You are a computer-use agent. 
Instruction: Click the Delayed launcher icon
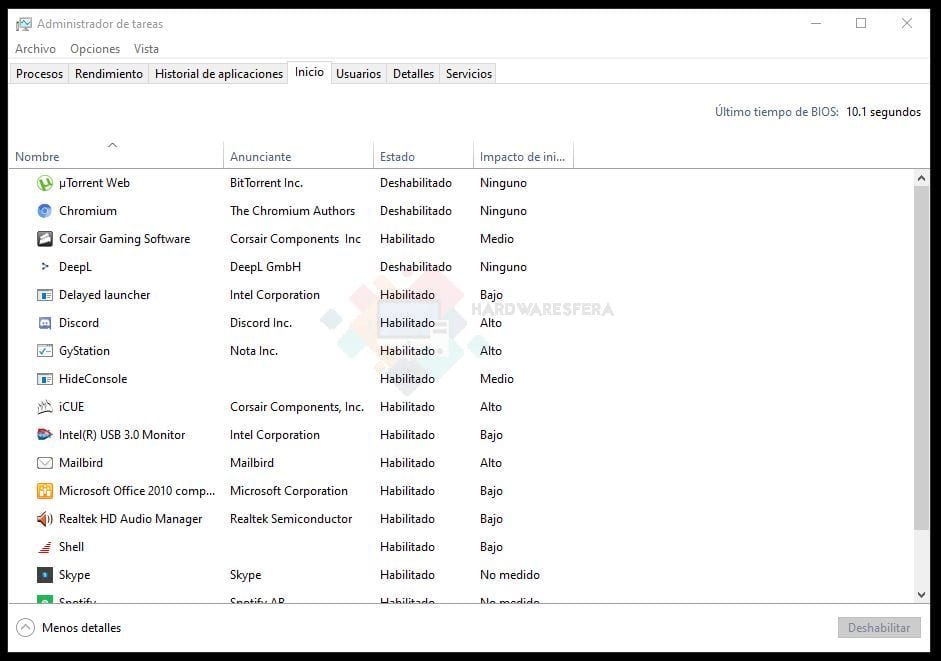click(45, 295)
